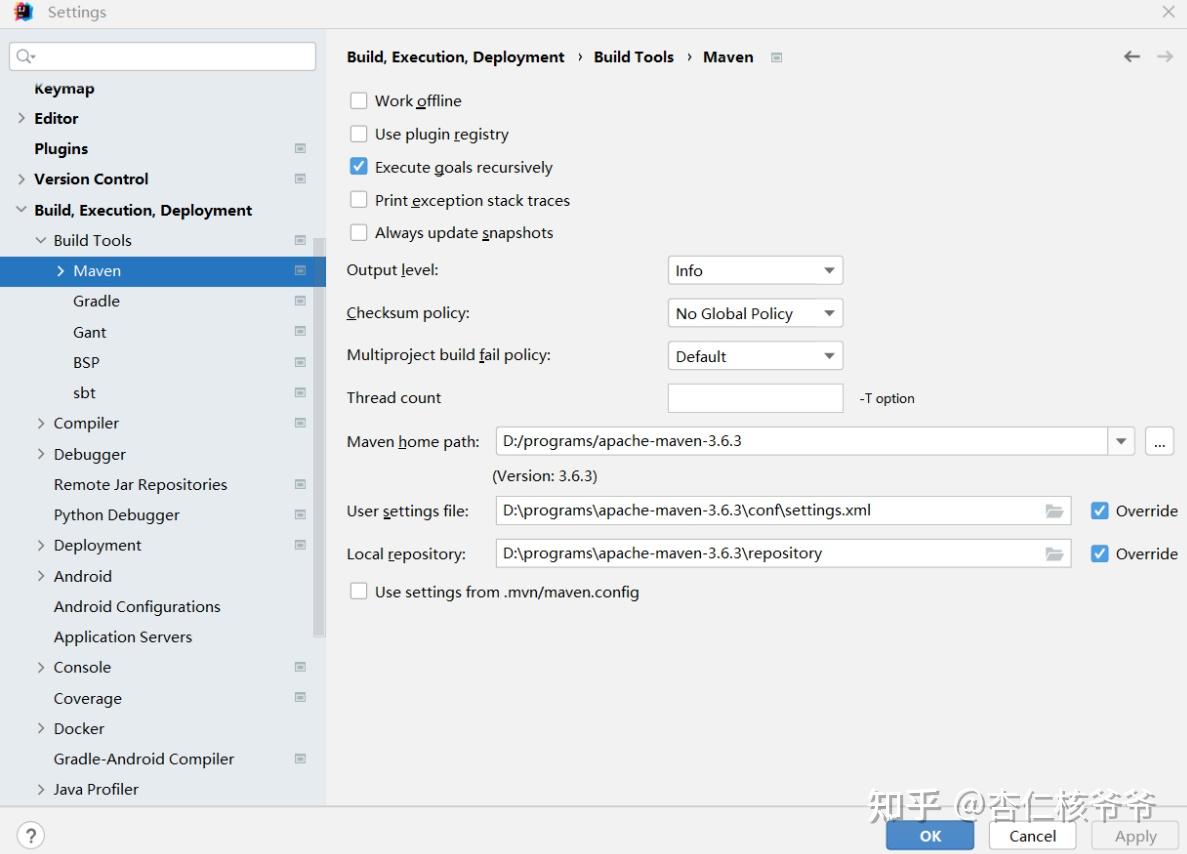Viewport: 1187px width, 854px height.
Task: Enable the Work offline checkbox
Action: point(359,101)
